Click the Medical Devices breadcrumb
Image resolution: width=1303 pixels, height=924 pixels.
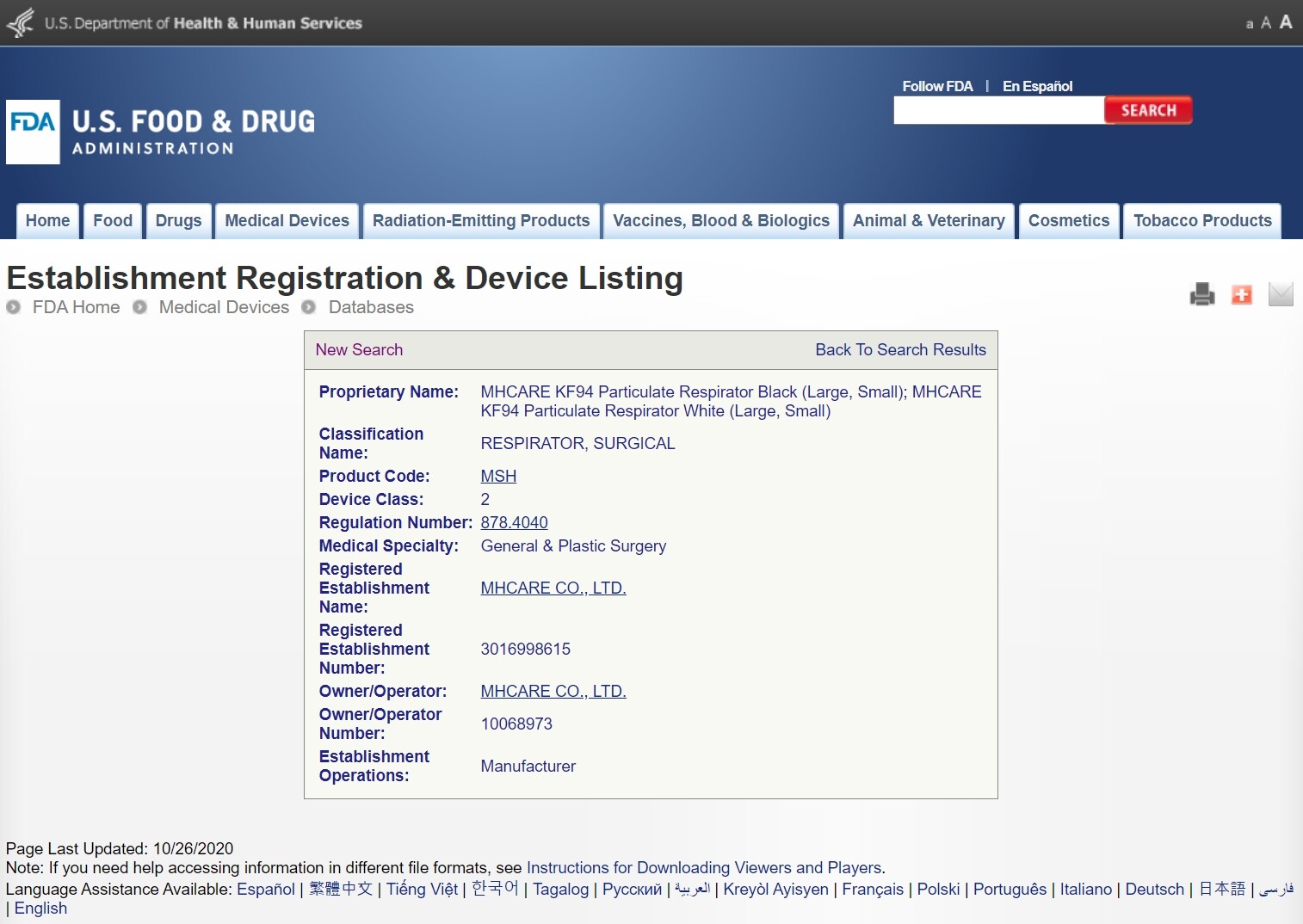(224, 307)
